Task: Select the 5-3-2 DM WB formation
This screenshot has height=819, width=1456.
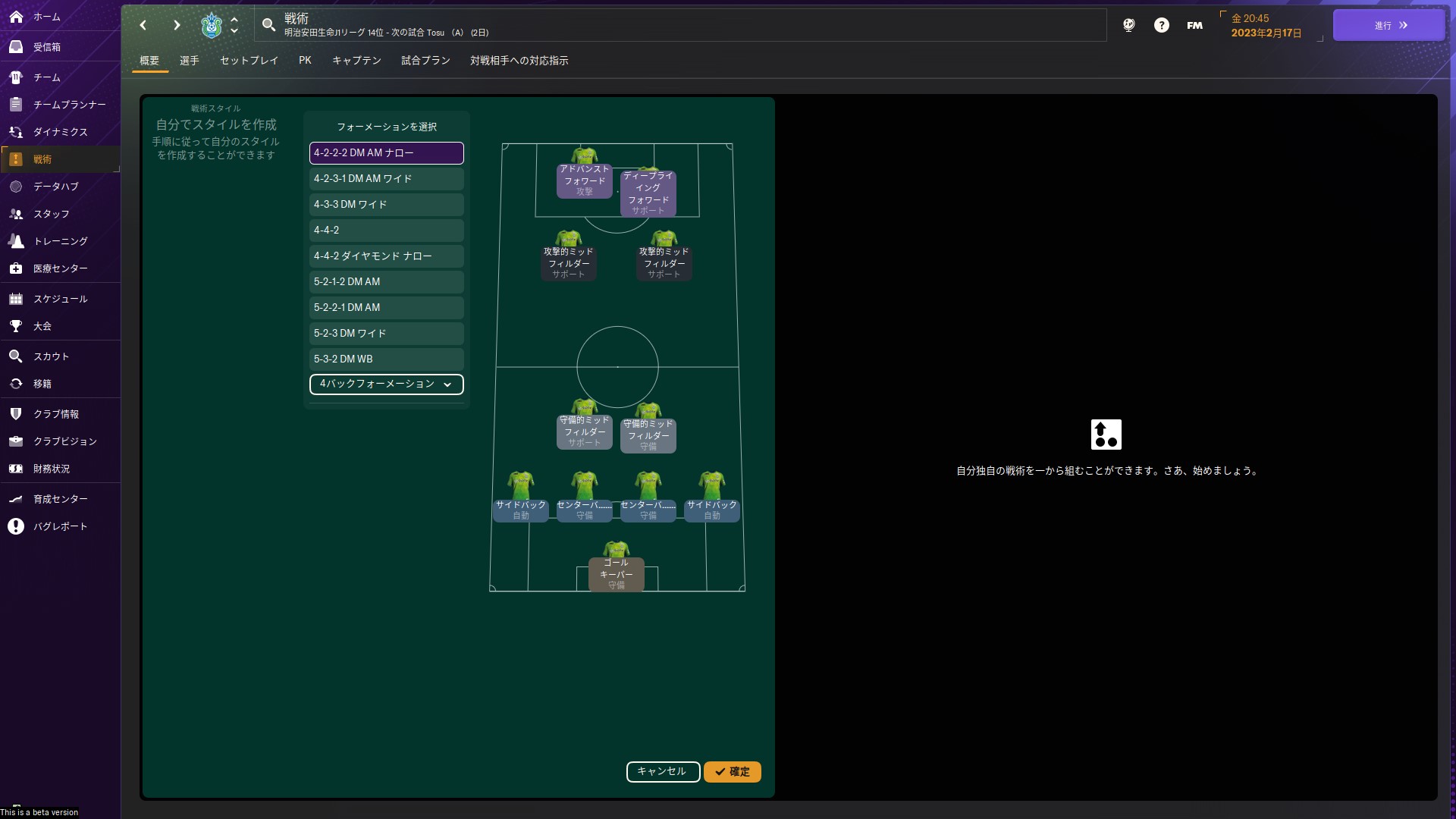Action: point(386,359)
